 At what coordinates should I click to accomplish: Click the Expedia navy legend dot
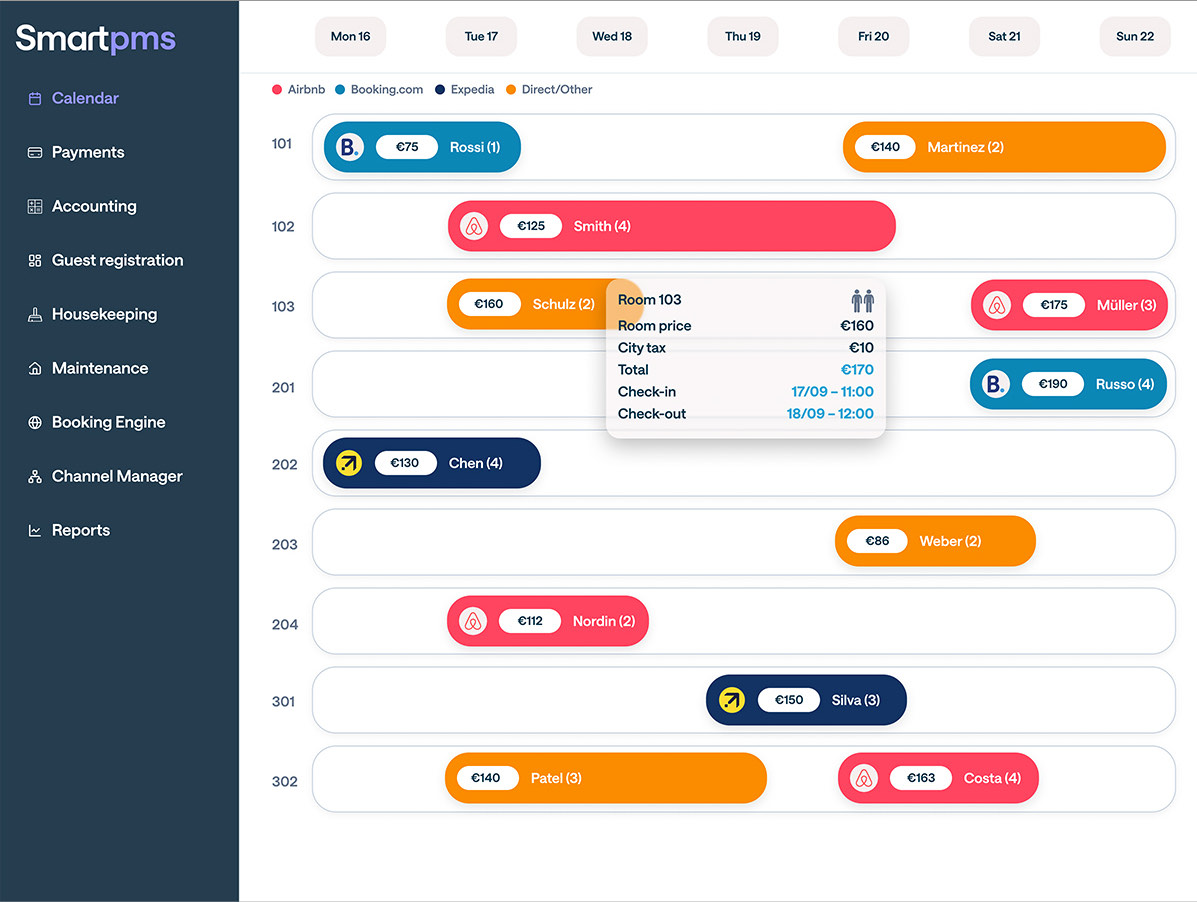point(440,89)
